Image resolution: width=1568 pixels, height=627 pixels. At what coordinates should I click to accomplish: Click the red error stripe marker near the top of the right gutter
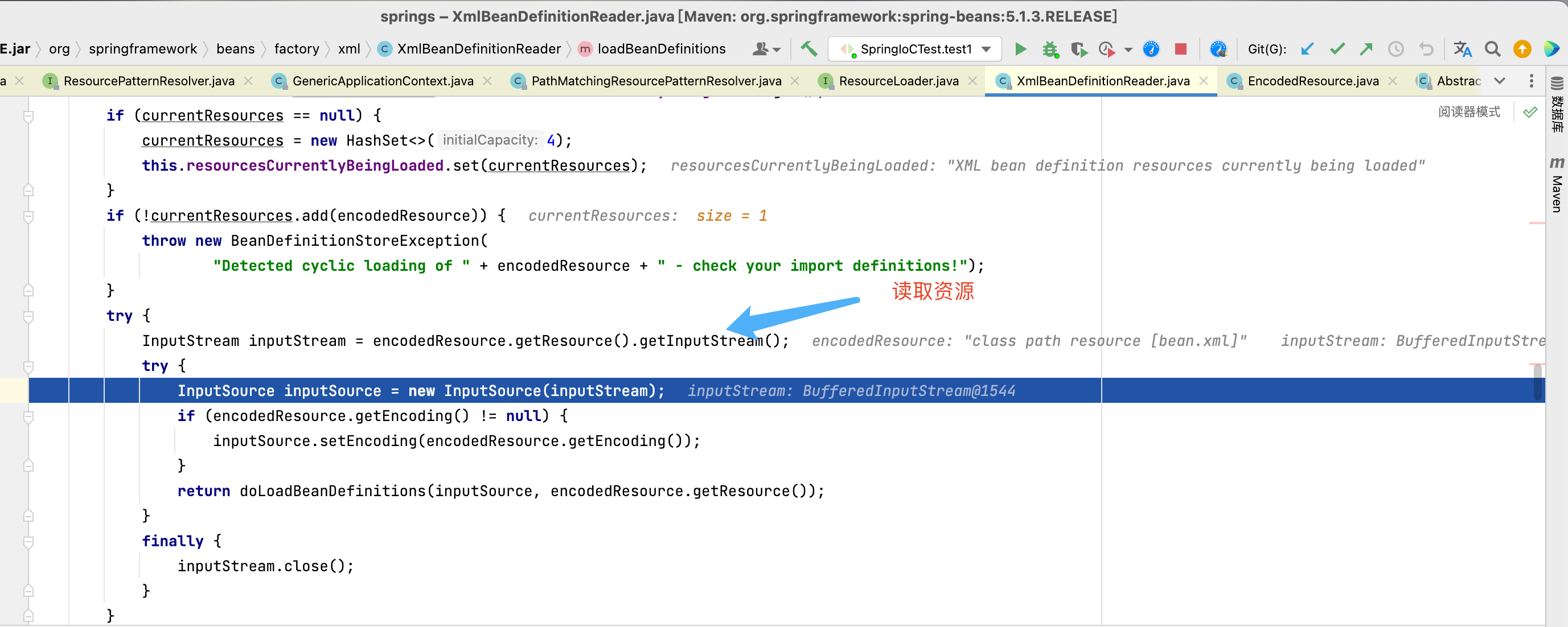point(1536,223)
